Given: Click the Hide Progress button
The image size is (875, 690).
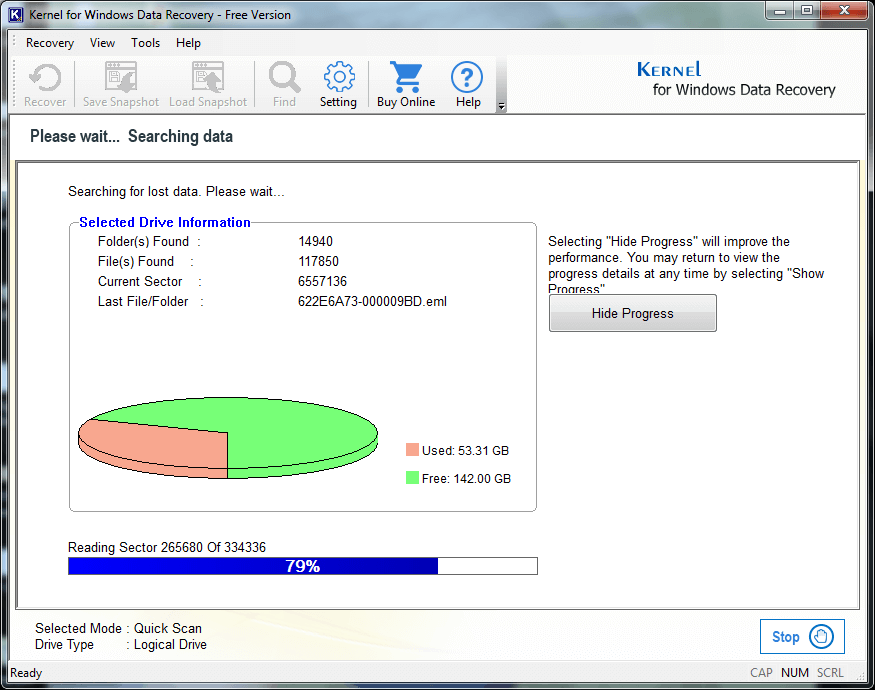Looking at the screenshot, I should [x=632, y=313].
